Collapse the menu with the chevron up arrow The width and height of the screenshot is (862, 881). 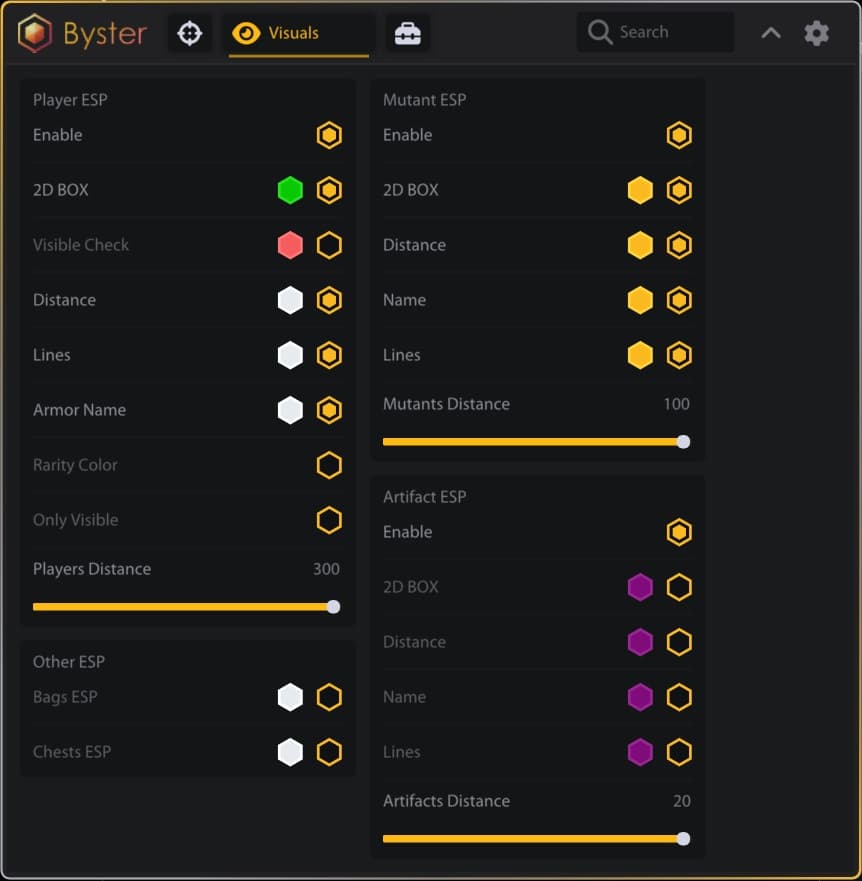(x=771, y=33)
